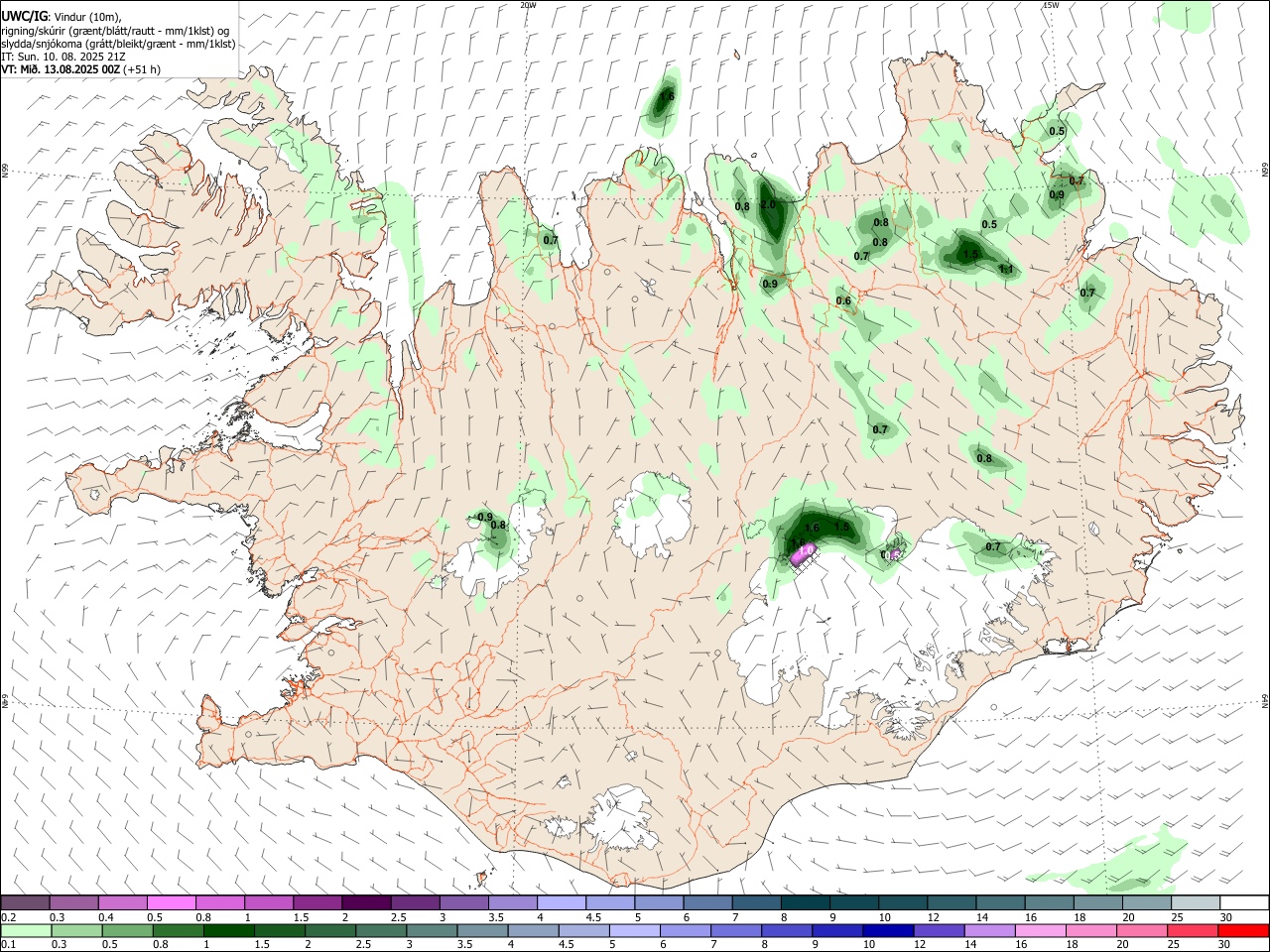1270x952 pixels.
Task: Click lower legend swatch between 5 and 6
Action: (634, 931)
